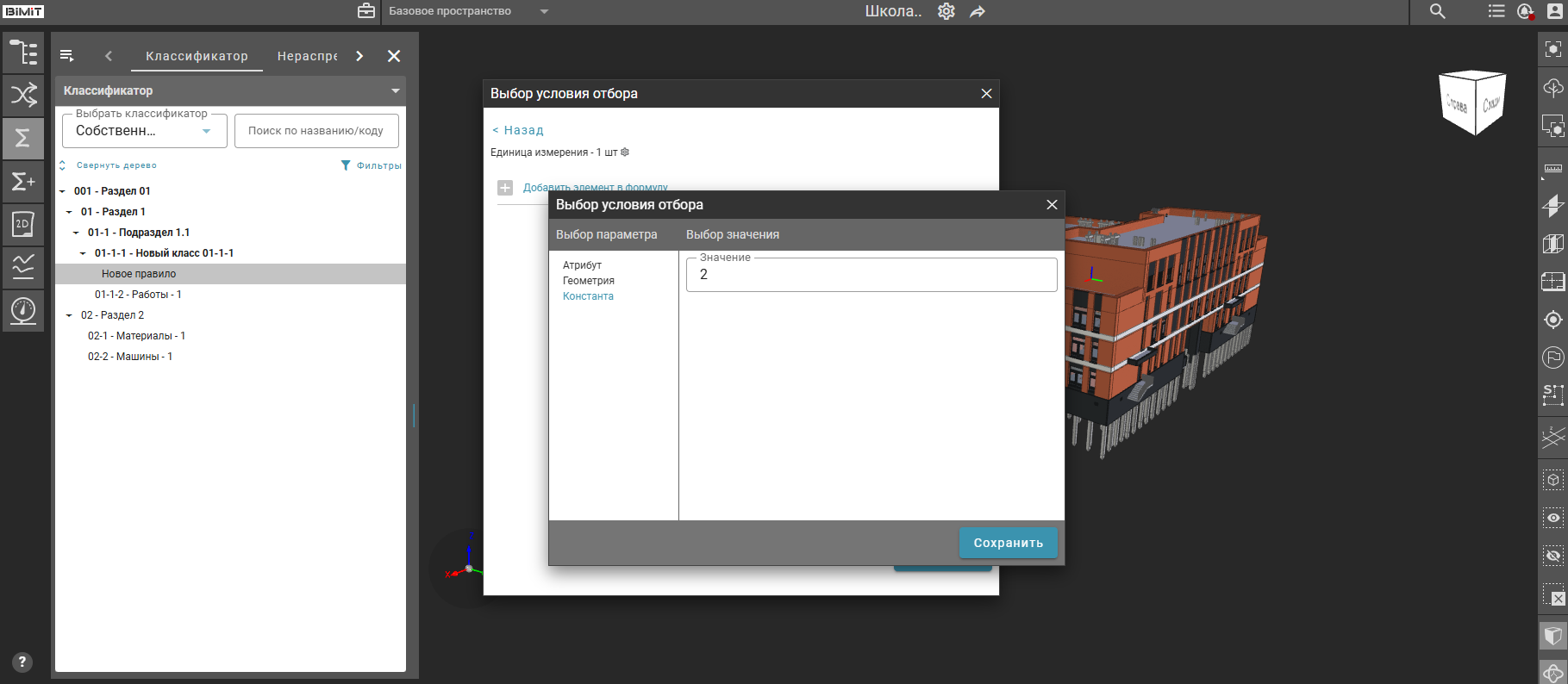
Task: Switch to the Нераспре... tab
Action: click(307, 56)
